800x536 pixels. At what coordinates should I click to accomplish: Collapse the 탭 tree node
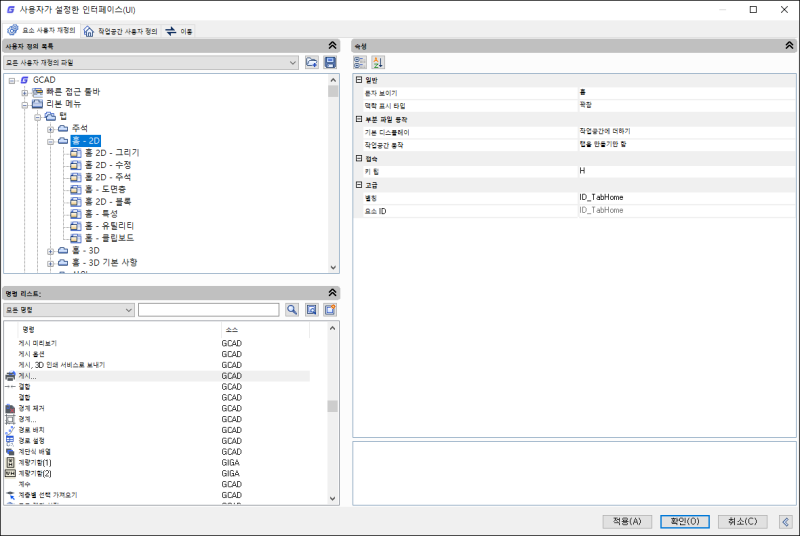(x=38, y=117)
